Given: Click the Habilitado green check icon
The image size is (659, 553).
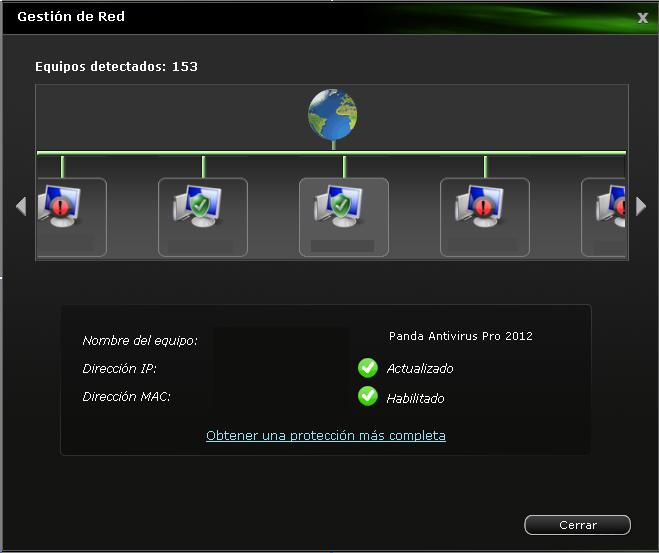Looking at the screenshot, I should click(368, 396).
